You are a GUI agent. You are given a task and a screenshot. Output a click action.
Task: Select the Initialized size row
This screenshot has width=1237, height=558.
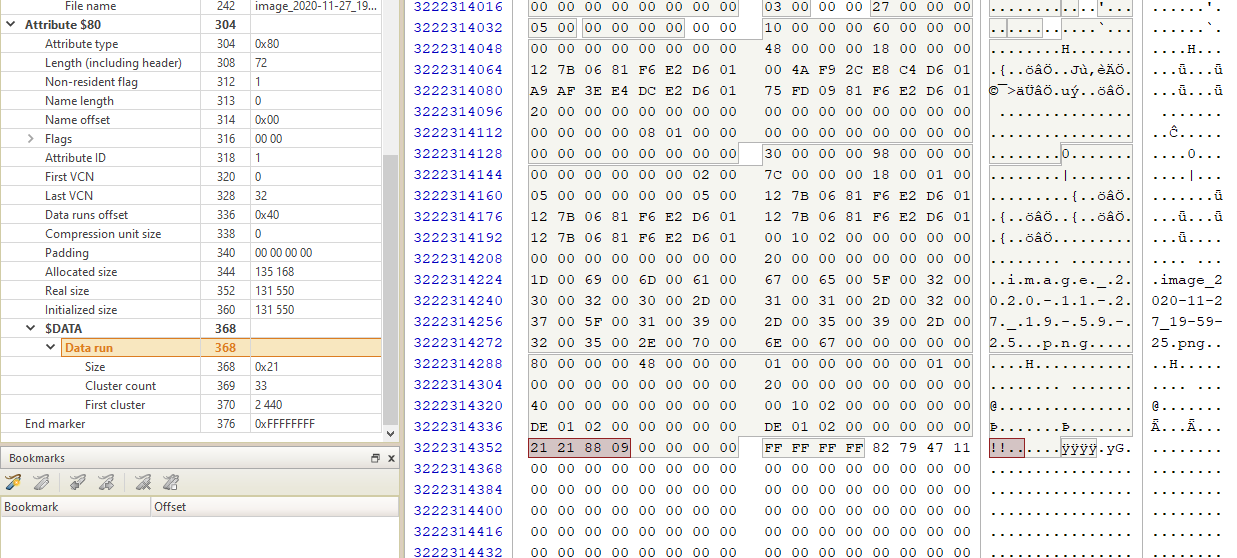(x=191, y=310)
